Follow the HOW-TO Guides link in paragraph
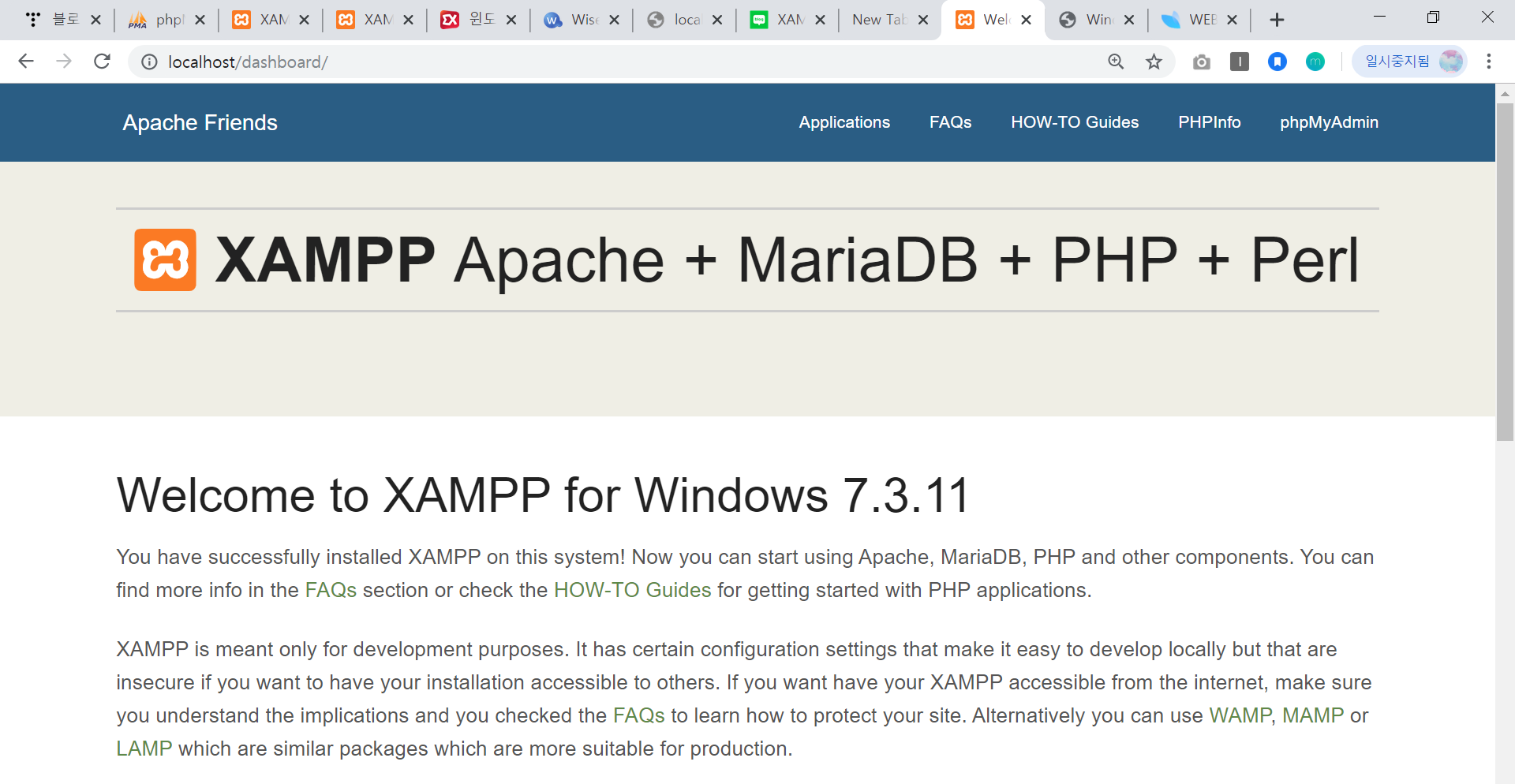This screenshot has height=784, width=1515. click(x=632, y=590)
